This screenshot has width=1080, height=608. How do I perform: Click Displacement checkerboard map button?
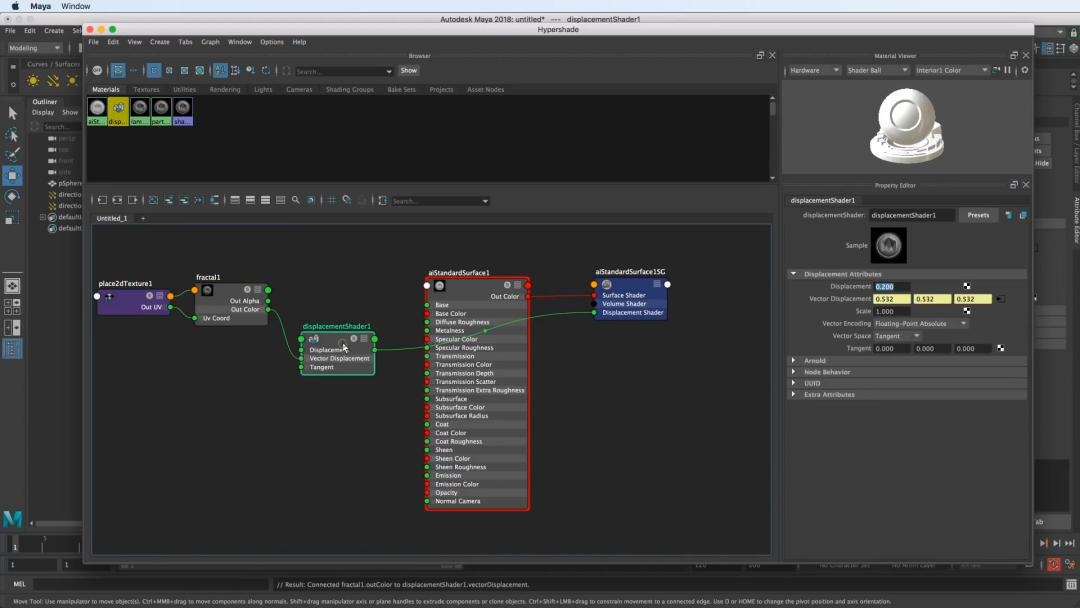point(967,286)
